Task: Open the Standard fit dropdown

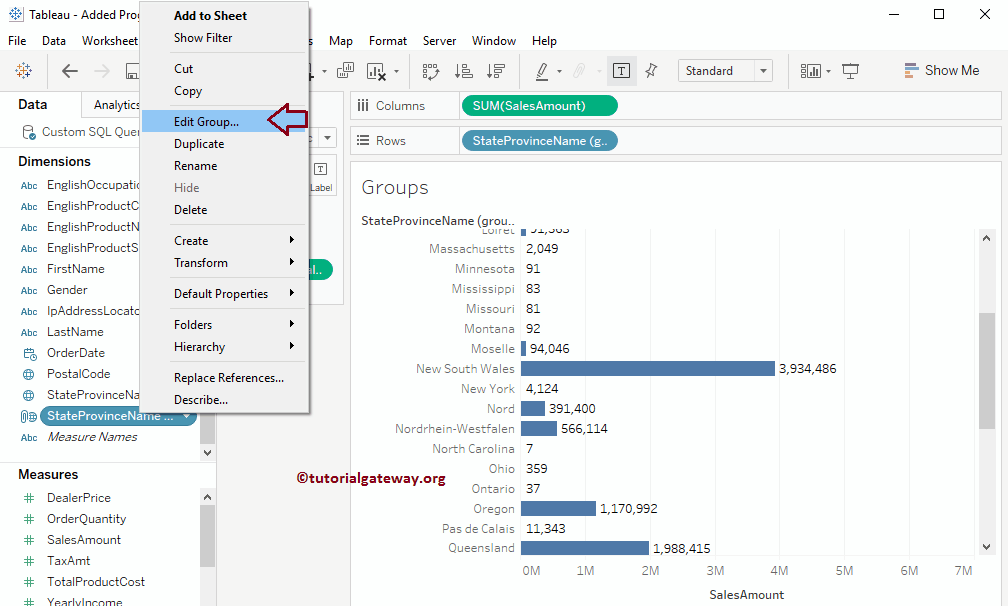Action: point(762,70)
